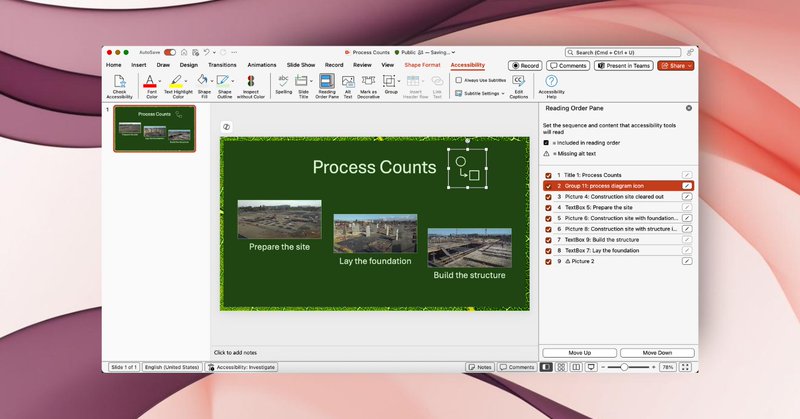Expand the Slide Title dropdown arrow
800x419 pixels.
(x=311, y=81)
